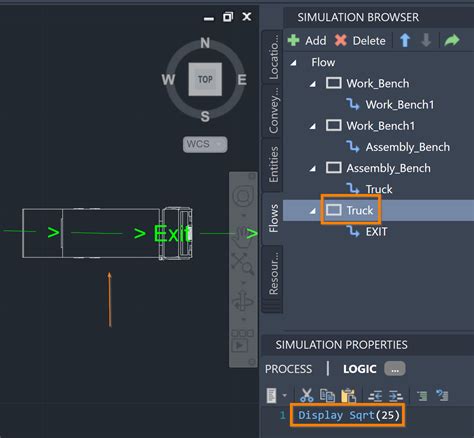Switch to the Entities side tab
This screenshot has height=438, width=474.
pyautogui.click(x=273, y=165)
